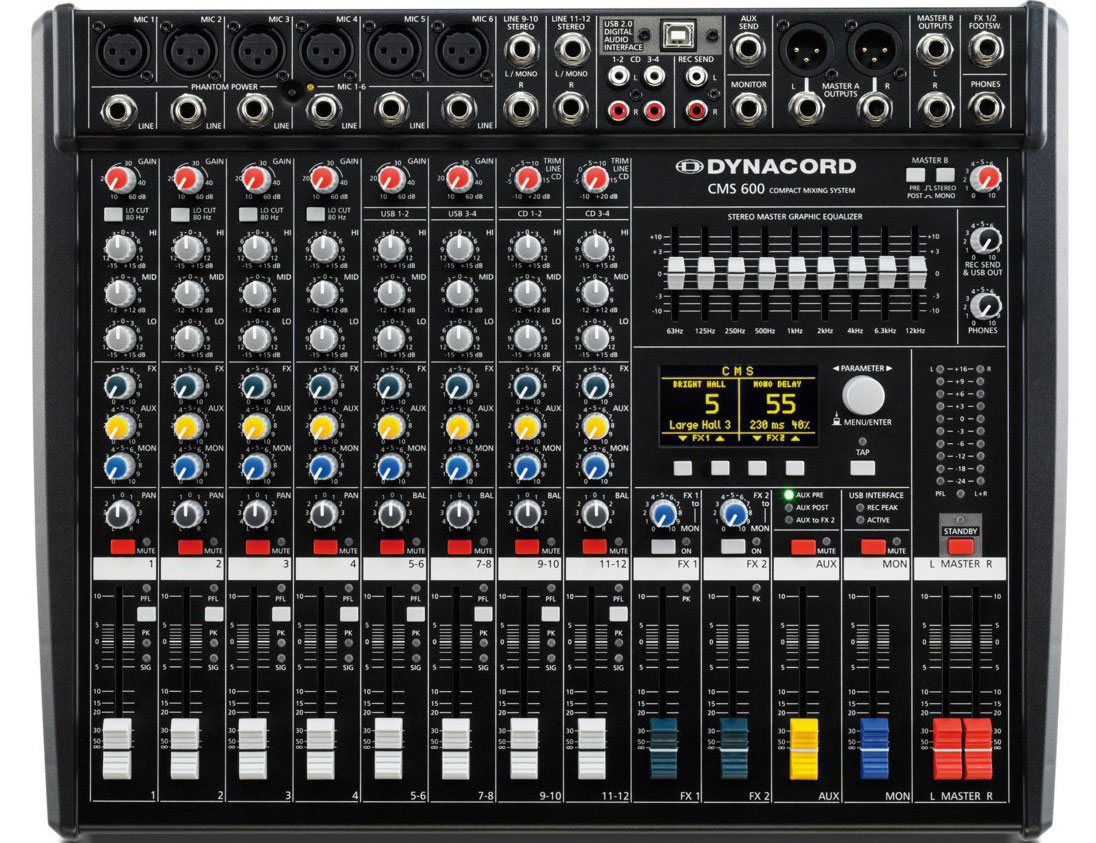This screenshot has height=843, width=1096.
Task: Click the channel 5-6 FX send knob
Action: pyautogui.click(x=391, y=386)
